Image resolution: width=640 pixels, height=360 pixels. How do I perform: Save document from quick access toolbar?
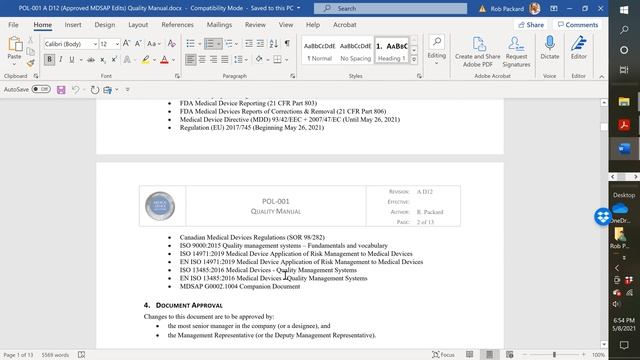tap(61, 90)
